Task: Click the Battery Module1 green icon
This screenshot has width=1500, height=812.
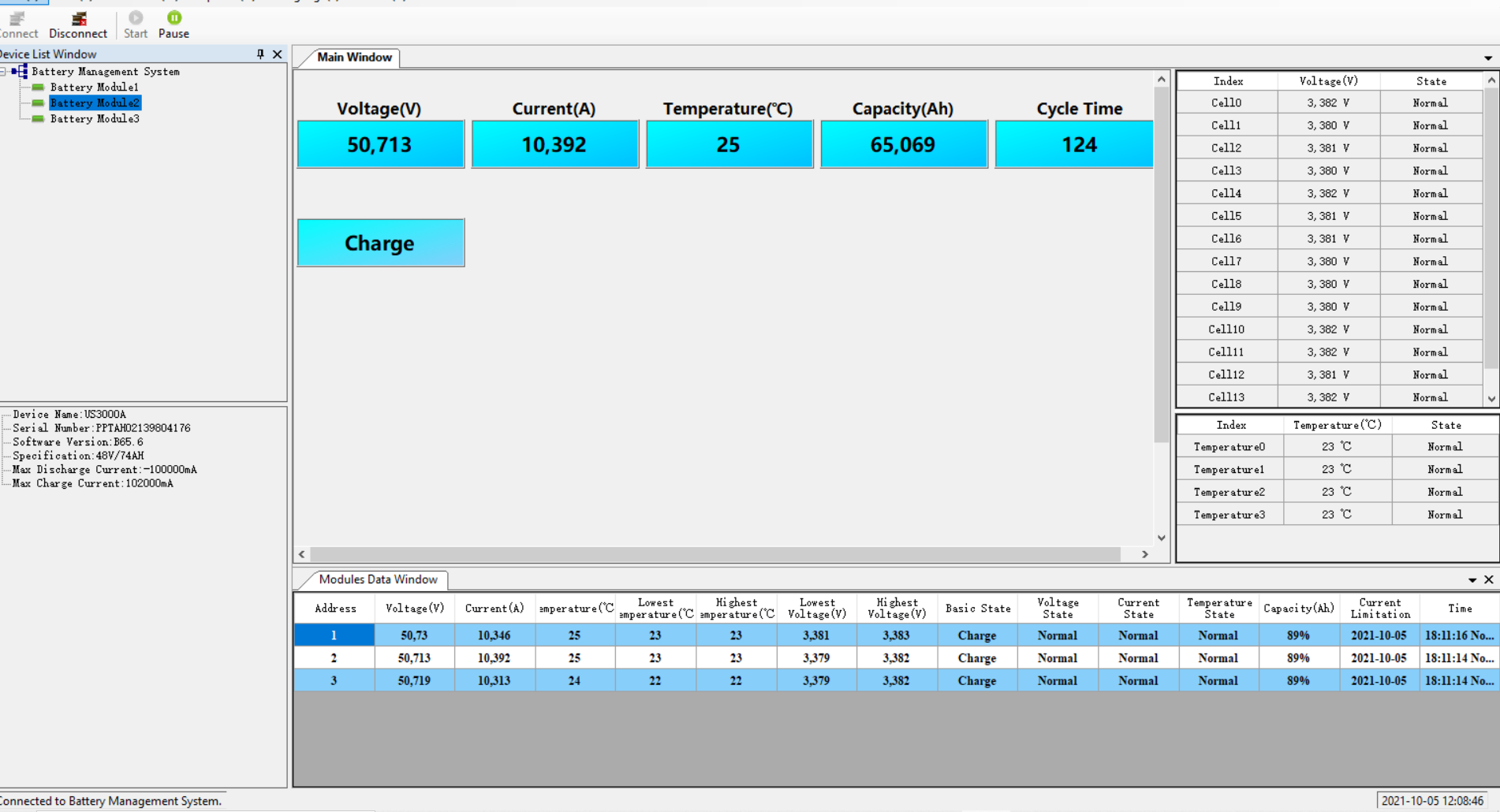Action: [38, 87]
